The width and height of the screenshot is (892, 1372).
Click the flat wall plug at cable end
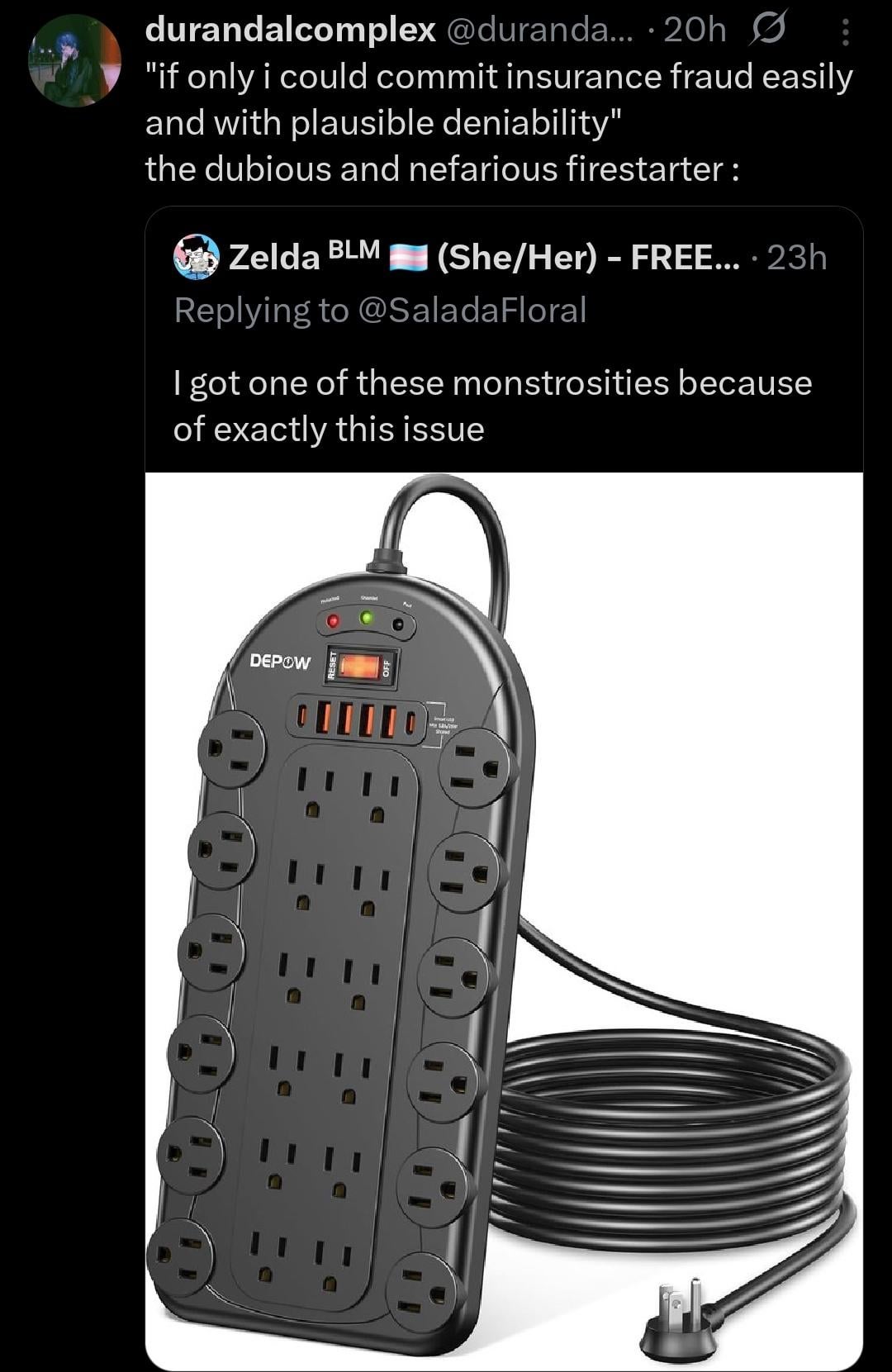point(679,1323)
